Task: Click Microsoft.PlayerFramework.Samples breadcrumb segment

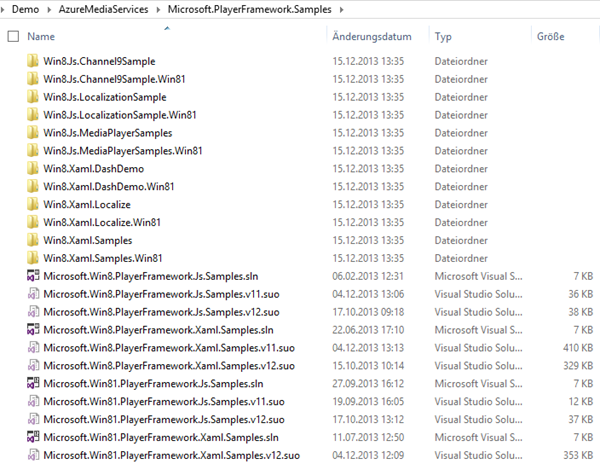Action: [x=249, y=10]
